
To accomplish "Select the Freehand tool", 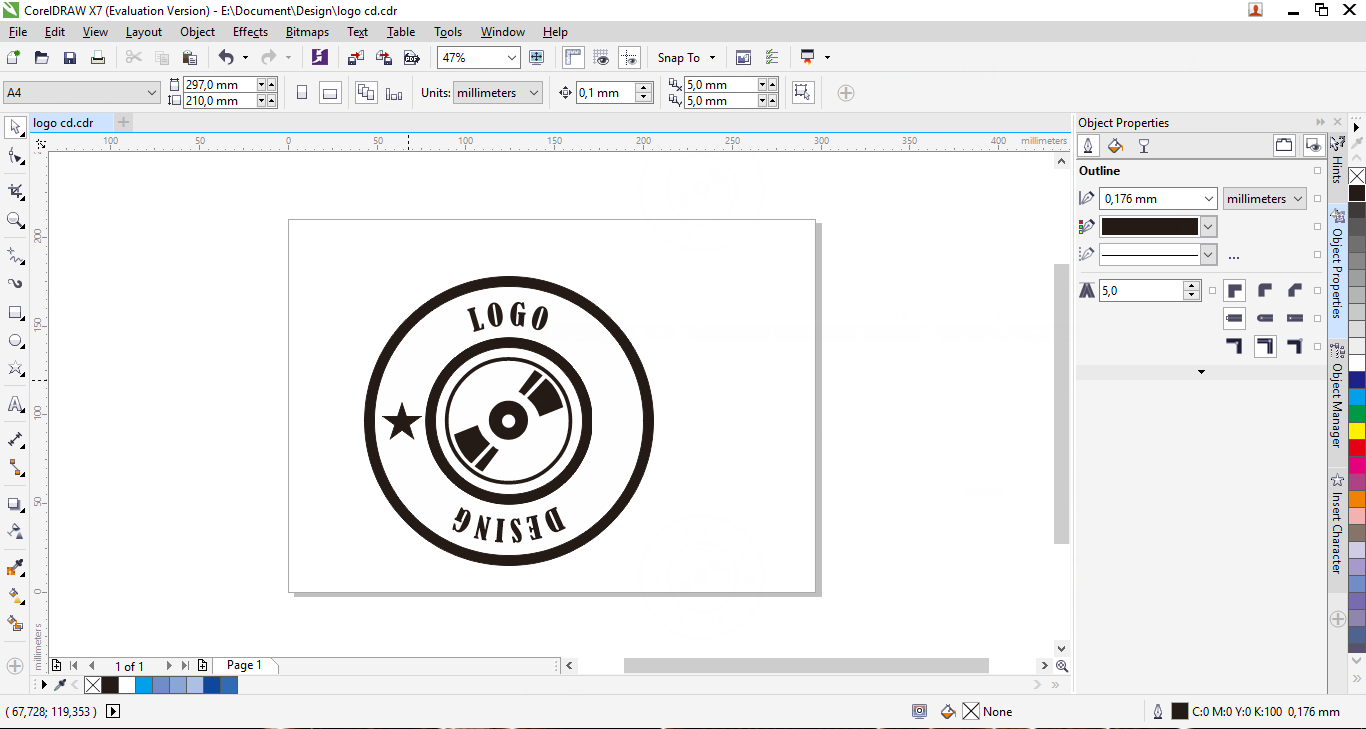I will 15,254.
